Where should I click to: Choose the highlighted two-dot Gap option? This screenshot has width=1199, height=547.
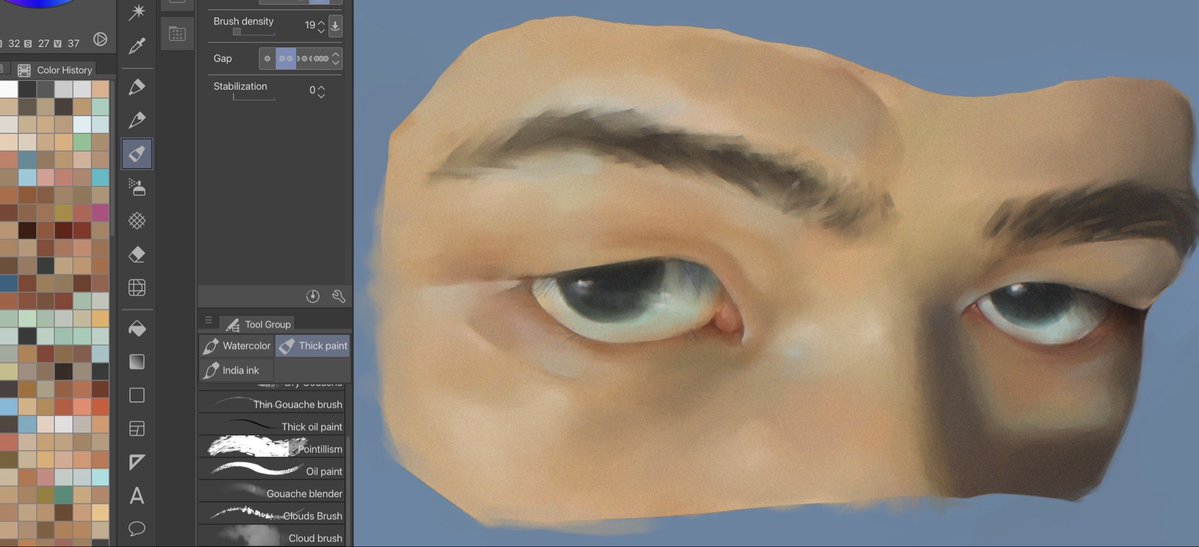pos(285,58)
